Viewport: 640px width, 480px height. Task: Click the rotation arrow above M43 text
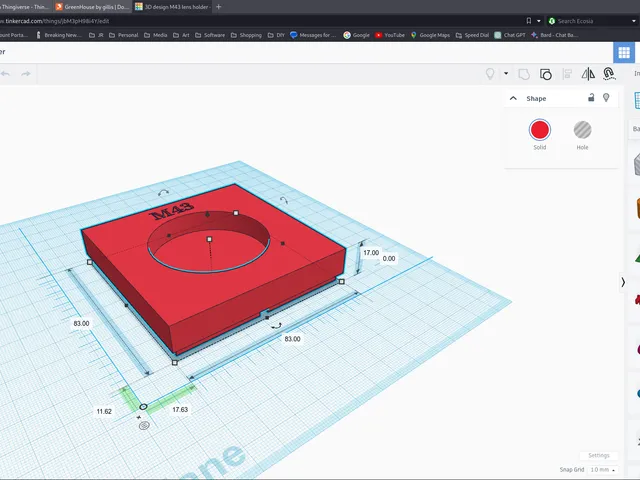[163, 193]
